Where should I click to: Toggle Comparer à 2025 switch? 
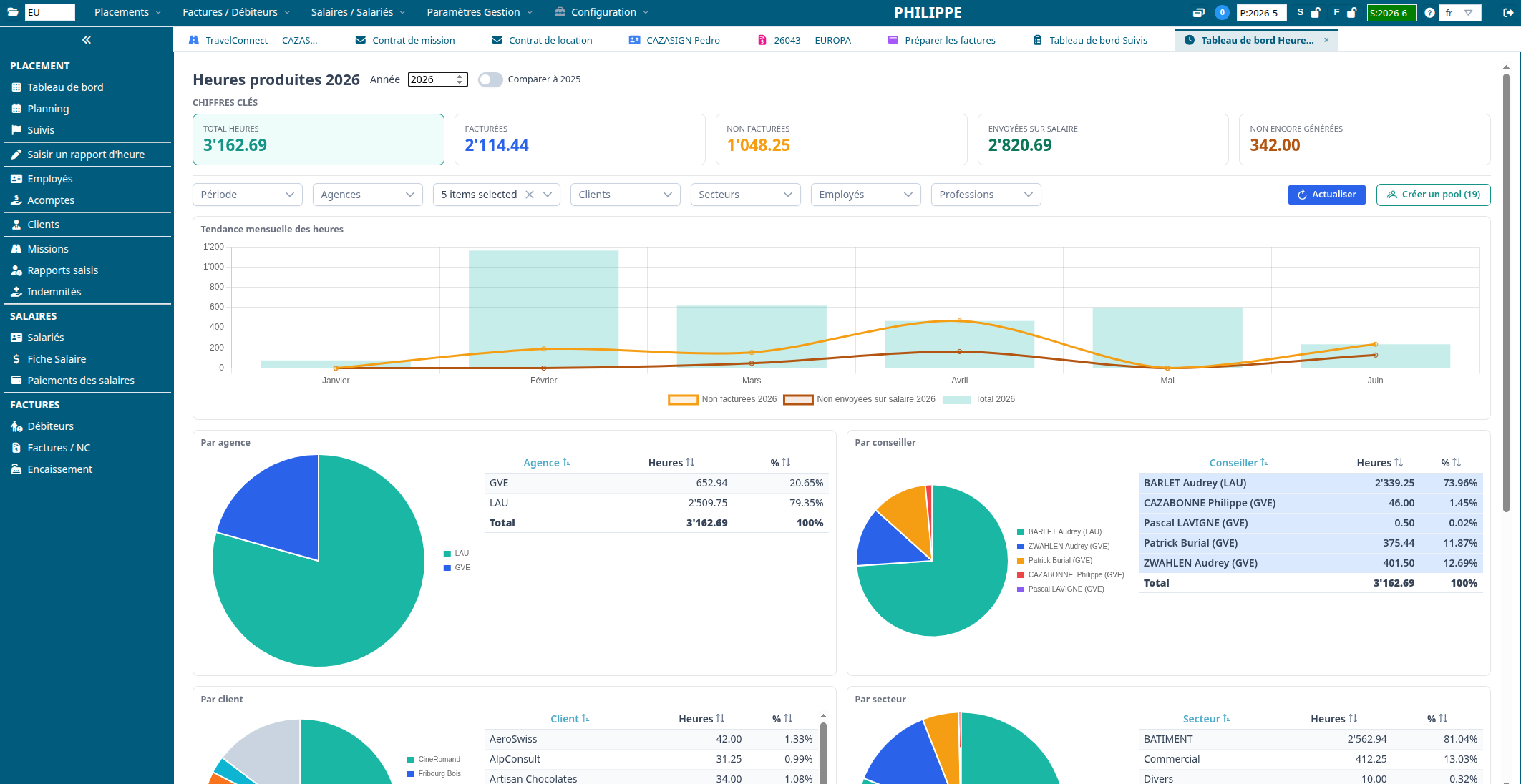click(x=490, y=79)
